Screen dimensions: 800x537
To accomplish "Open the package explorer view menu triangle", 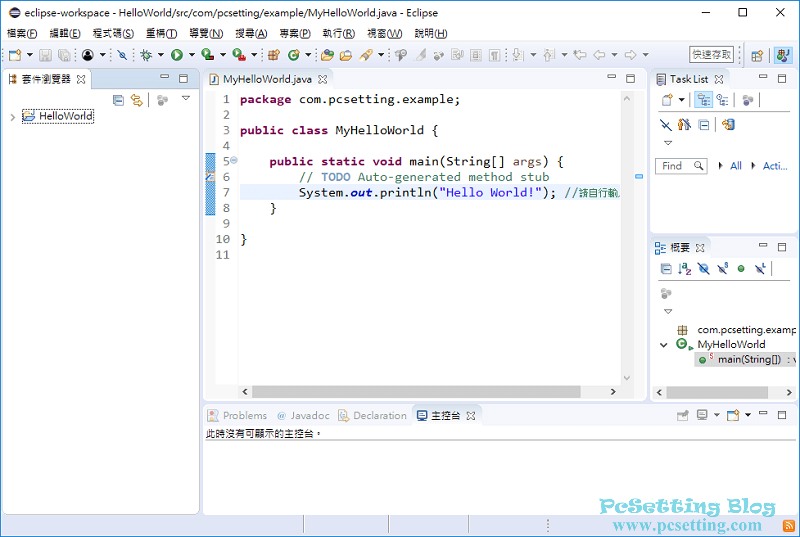I will click(186, 98).
